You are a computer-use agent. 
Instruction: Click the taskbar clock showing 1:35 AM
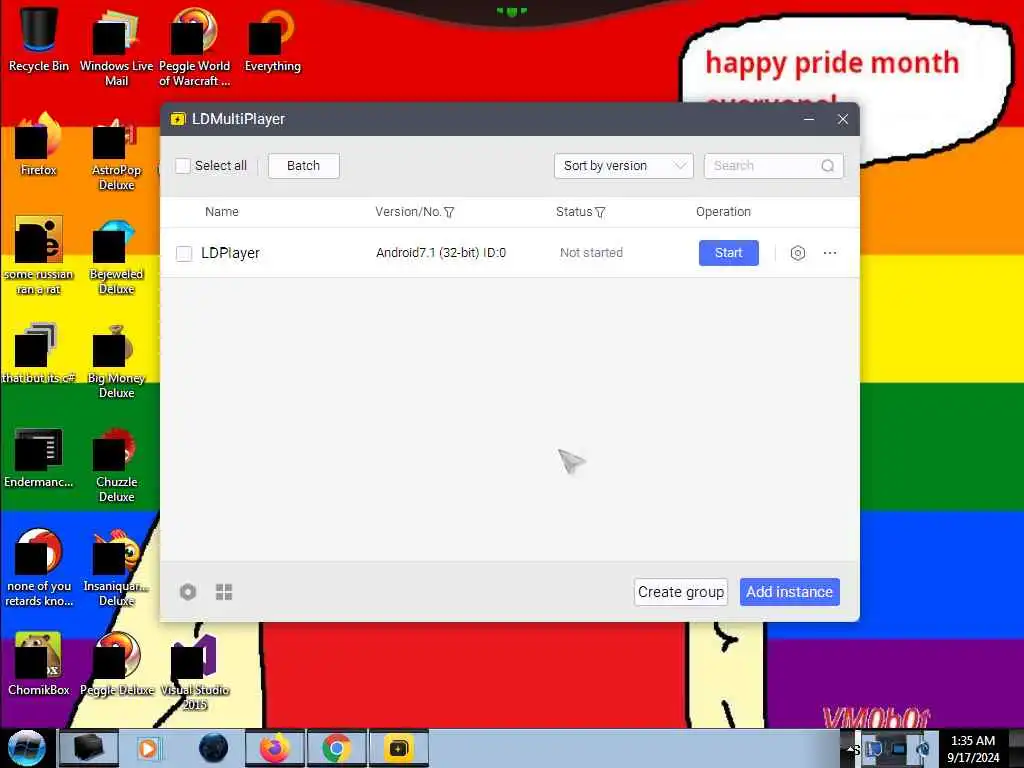point(973,749)
